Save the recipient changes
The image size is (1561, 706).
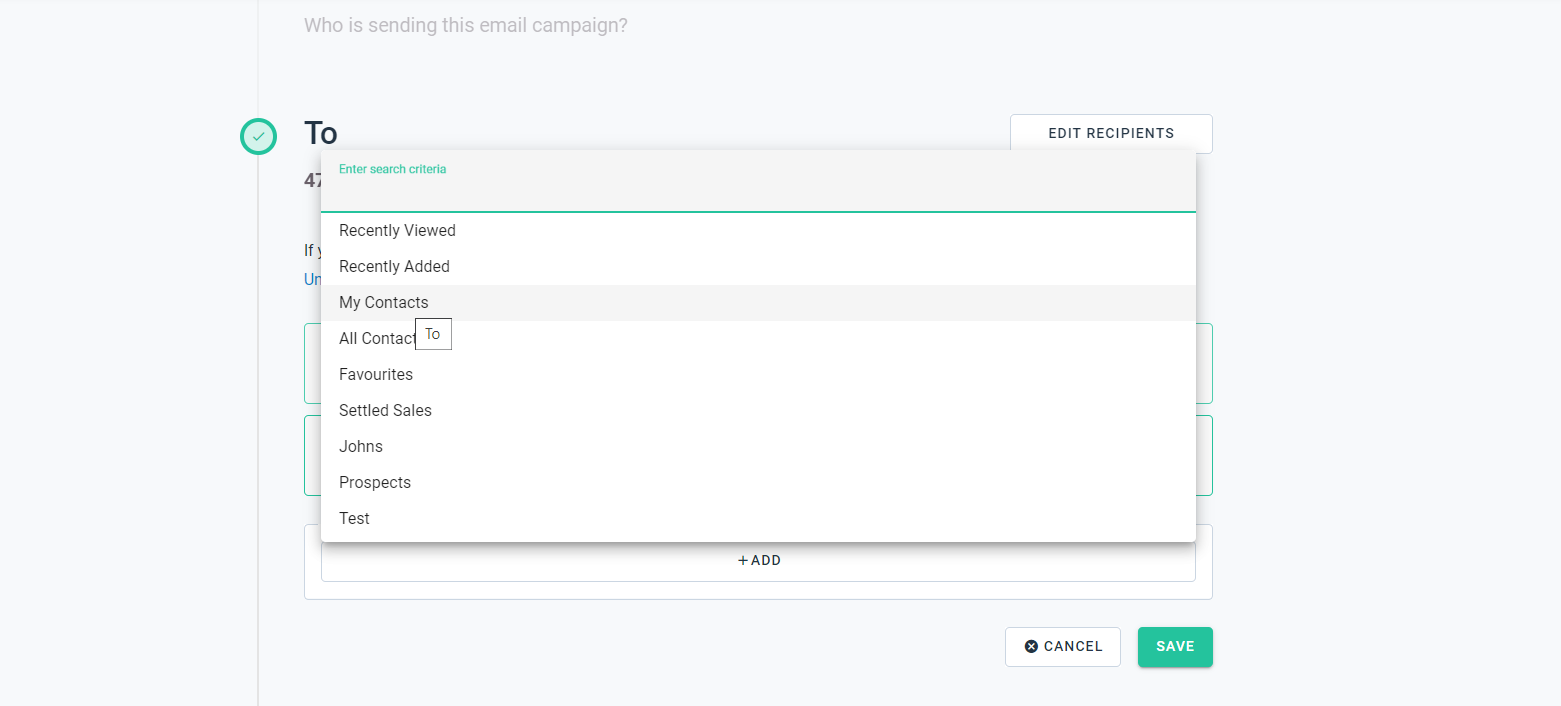(x=1175, y=647)
